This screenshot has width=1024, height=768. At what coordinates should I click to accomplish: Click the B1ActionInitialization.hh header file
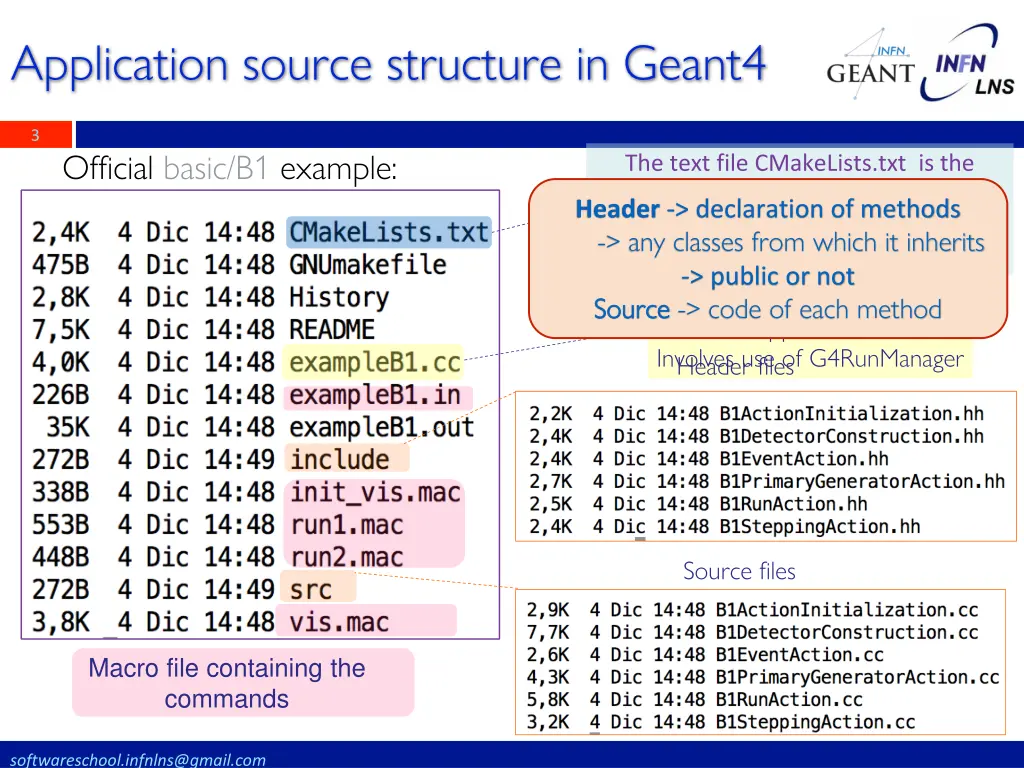(852, 413)
